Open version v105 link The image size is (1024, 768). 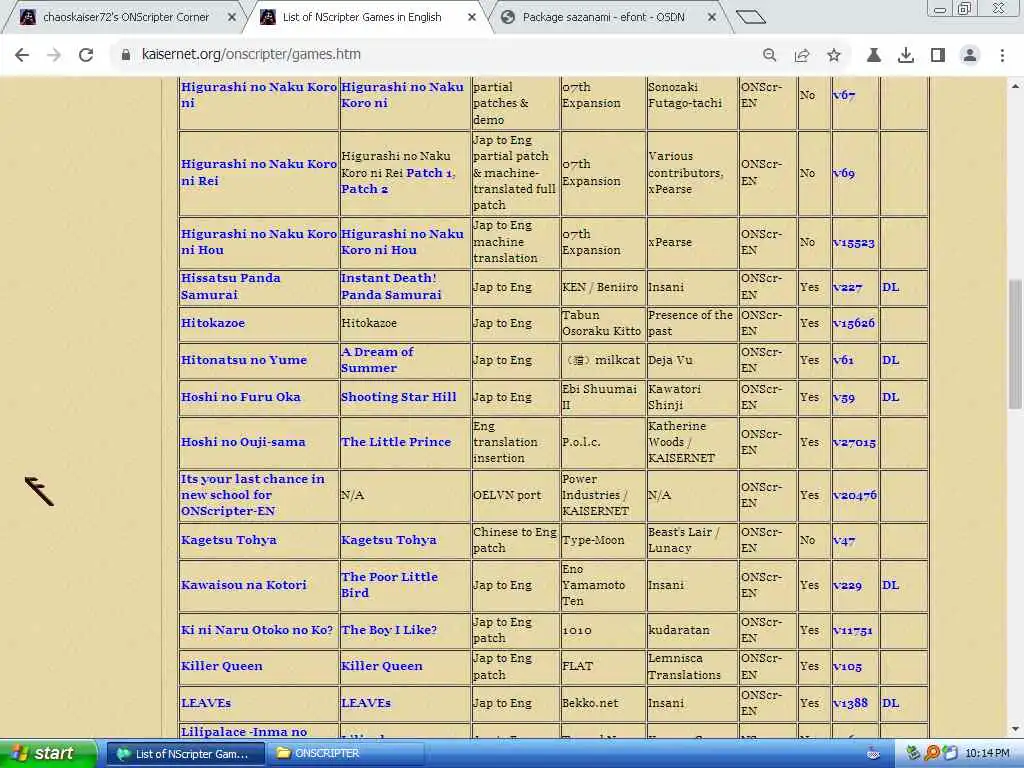847,667
